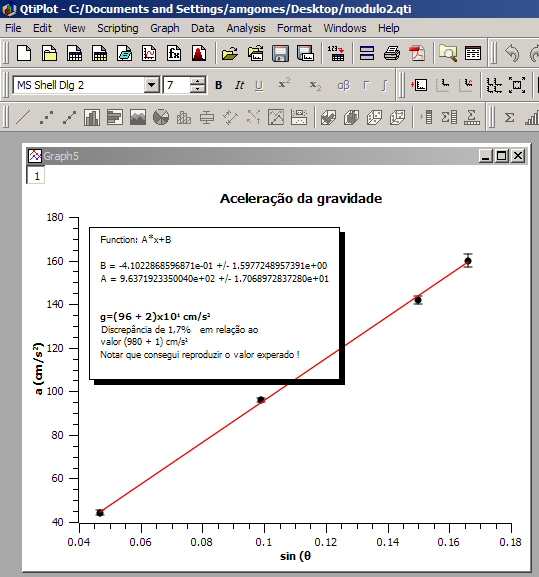
Task: Save project with the floppy disk icon
Action: point(280,53)
